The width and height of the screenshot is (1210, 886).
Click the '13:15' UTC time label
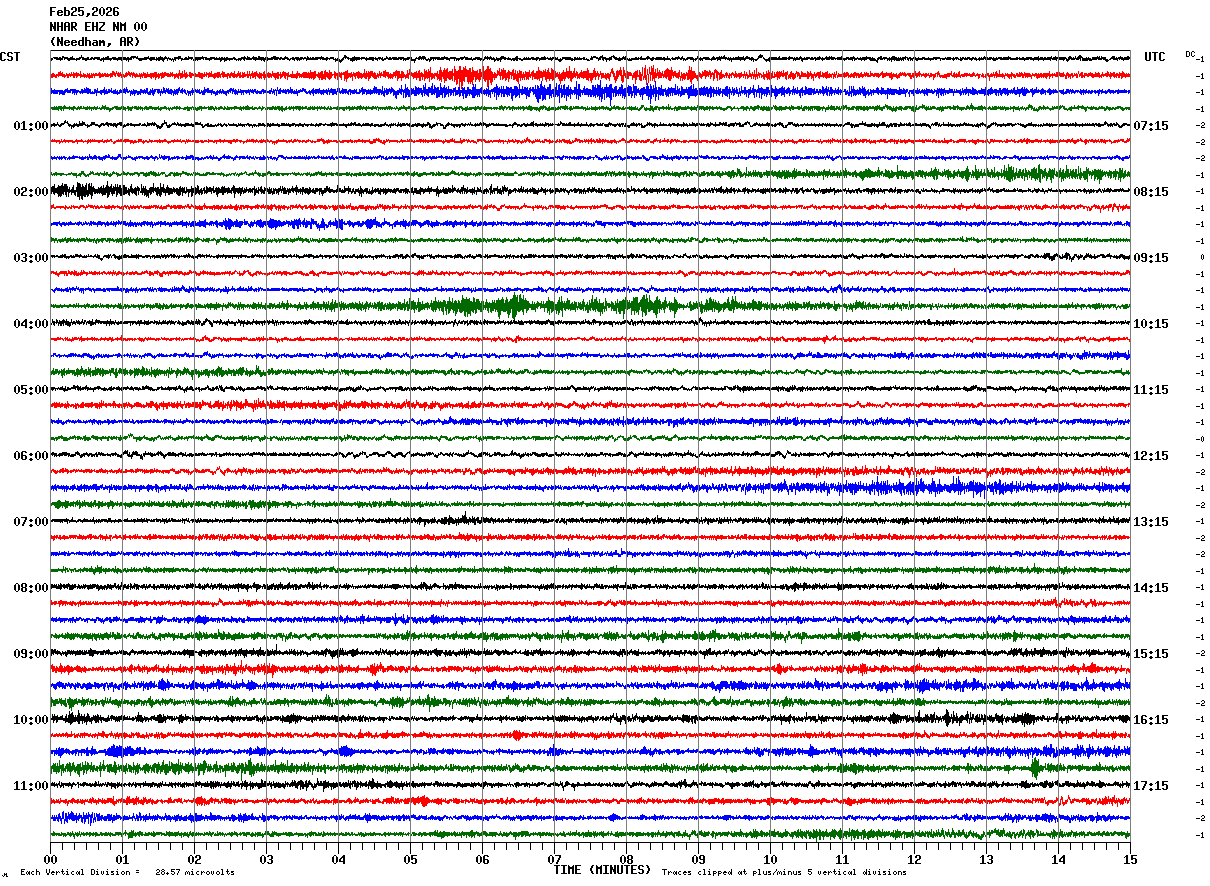[1151, 522]
